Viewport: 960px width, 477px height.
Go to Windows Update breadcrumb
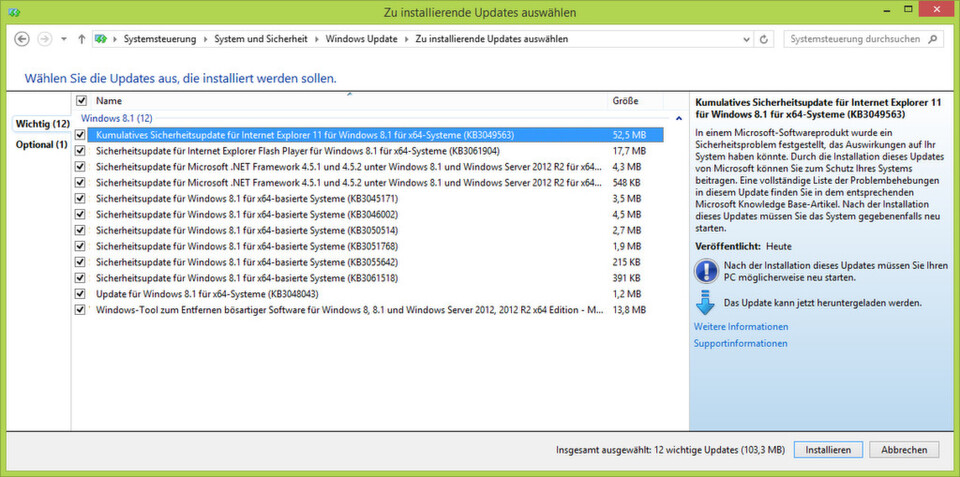point(362,39)
